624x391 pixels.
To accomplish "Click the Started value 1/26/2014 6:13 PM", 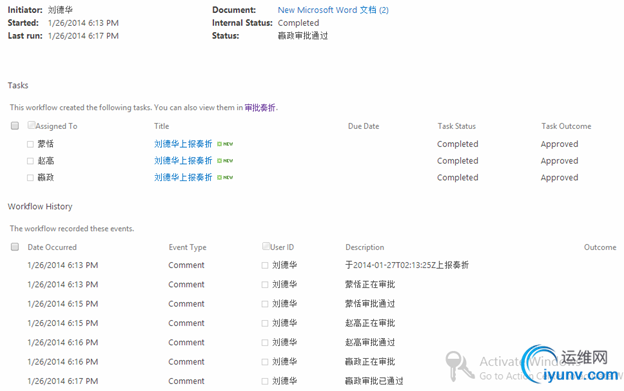I will [x=83, y=23].
